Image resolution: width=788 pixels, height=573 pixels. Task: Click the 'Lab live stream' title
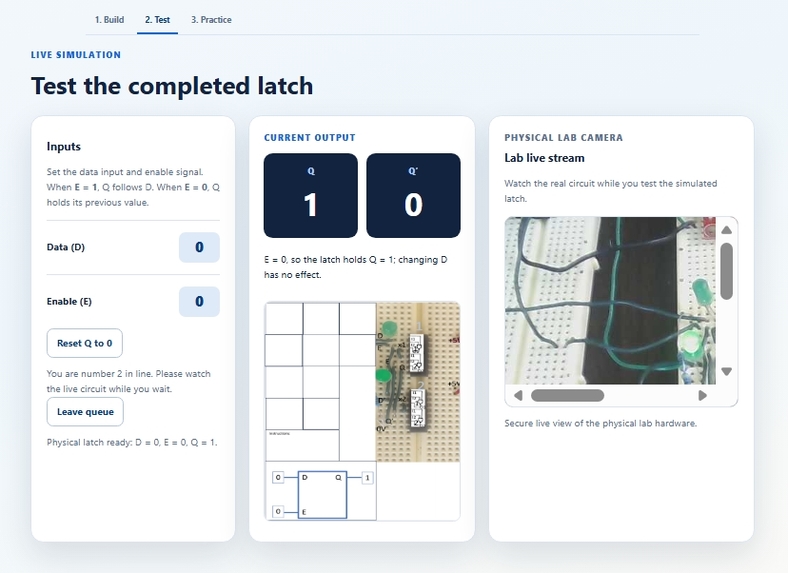[x=544, y=158]
